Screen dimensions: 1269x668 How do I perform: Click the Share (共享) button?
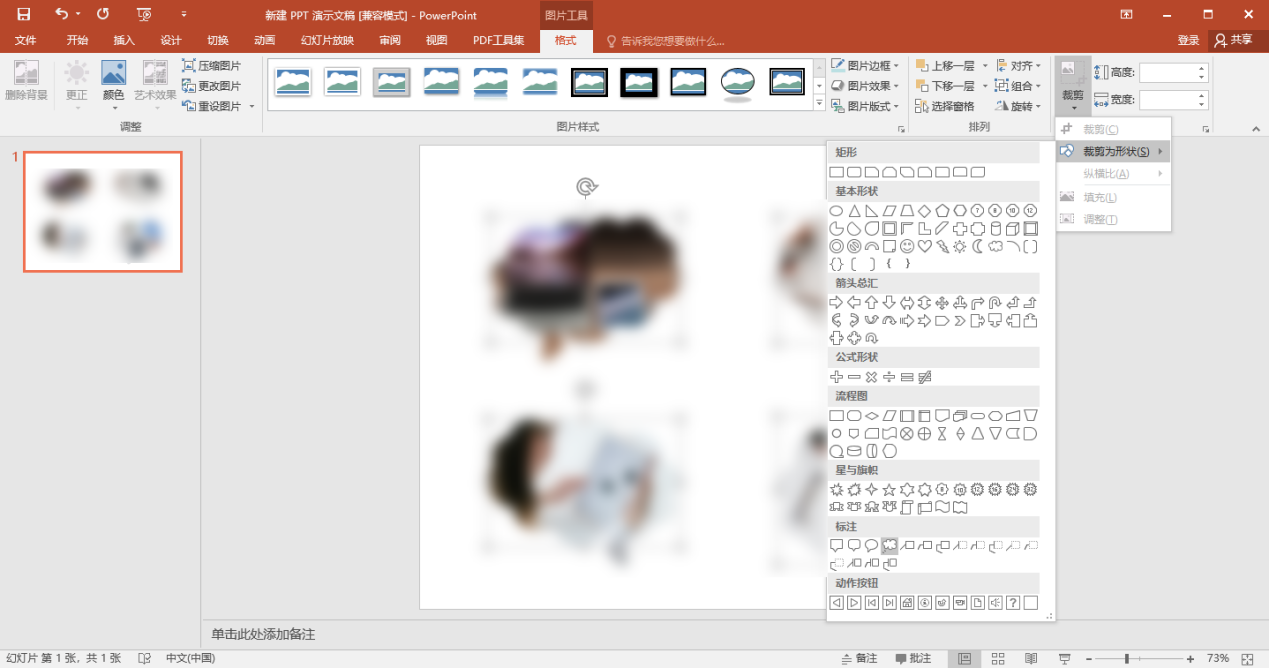[1232, 40]
